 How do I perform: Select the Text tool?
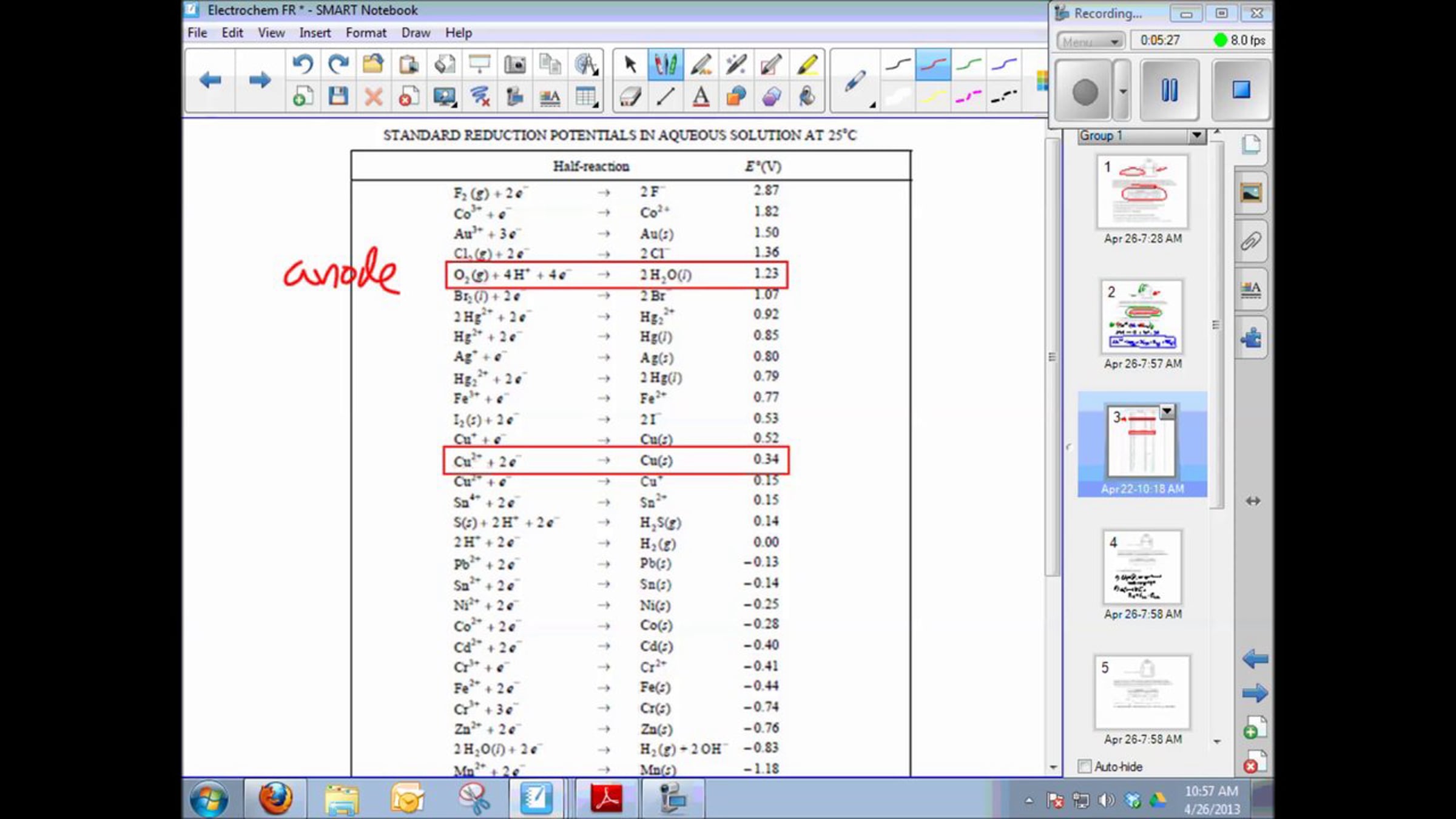pos(701,97)
